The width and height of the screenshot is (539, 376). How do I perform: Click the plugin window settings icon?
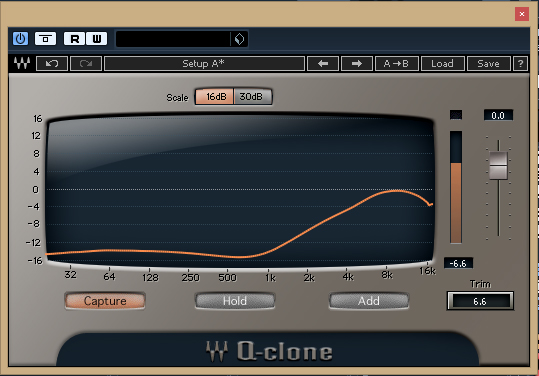coord(45,38)
